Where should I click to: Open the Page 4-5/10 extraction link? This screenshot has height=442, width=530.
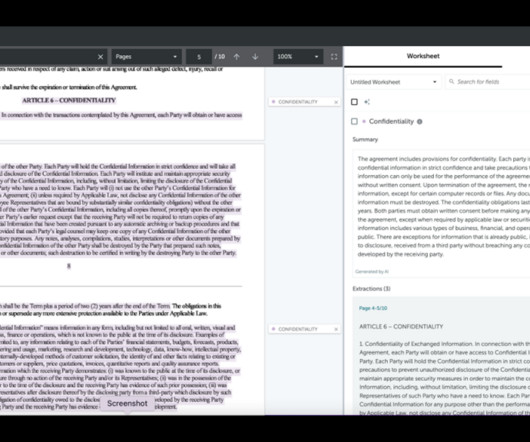(373, 308)
